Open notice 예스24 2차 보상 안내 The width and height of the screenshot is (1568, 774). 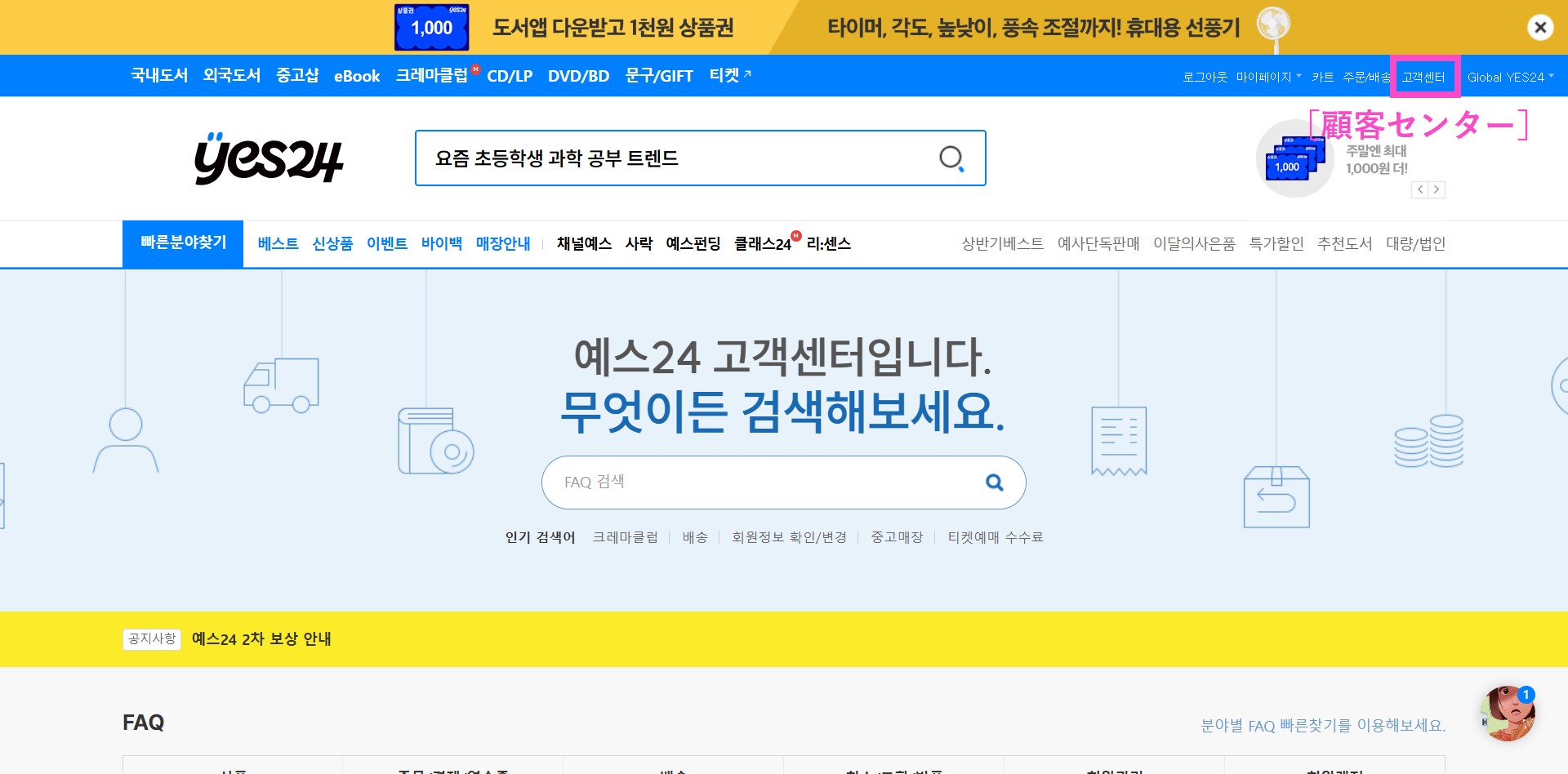coord(261,638)
